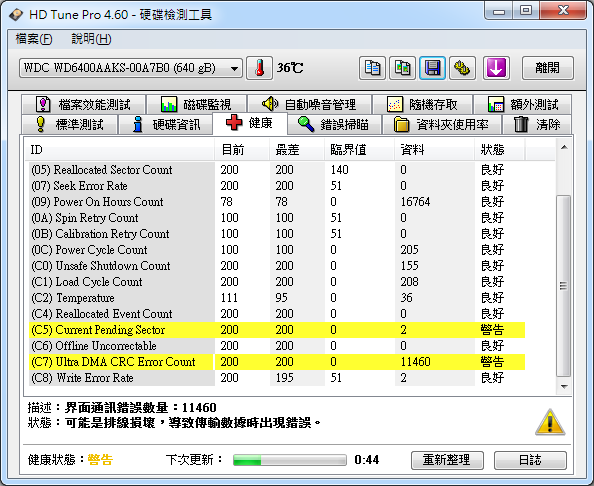This screenshot has width=594, height=486.
Task: Click the 36℃ temperature readout
Action: [290, 68]
